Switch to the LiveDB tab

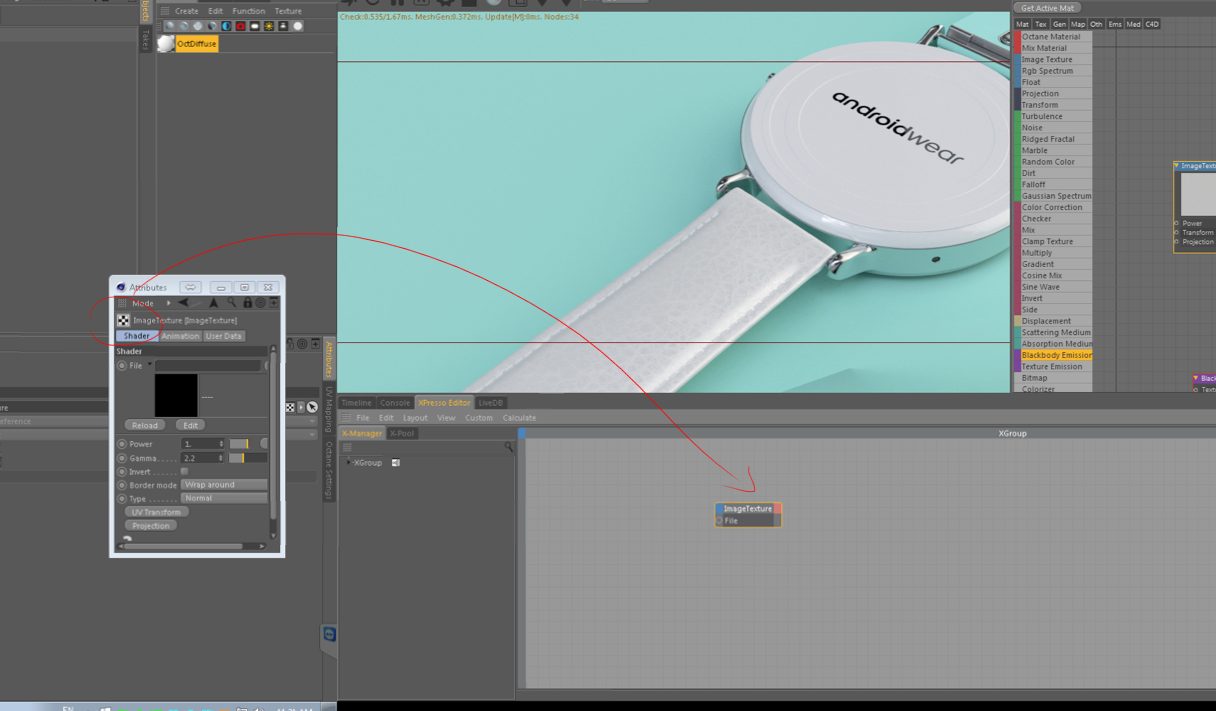tap(491, 403)
